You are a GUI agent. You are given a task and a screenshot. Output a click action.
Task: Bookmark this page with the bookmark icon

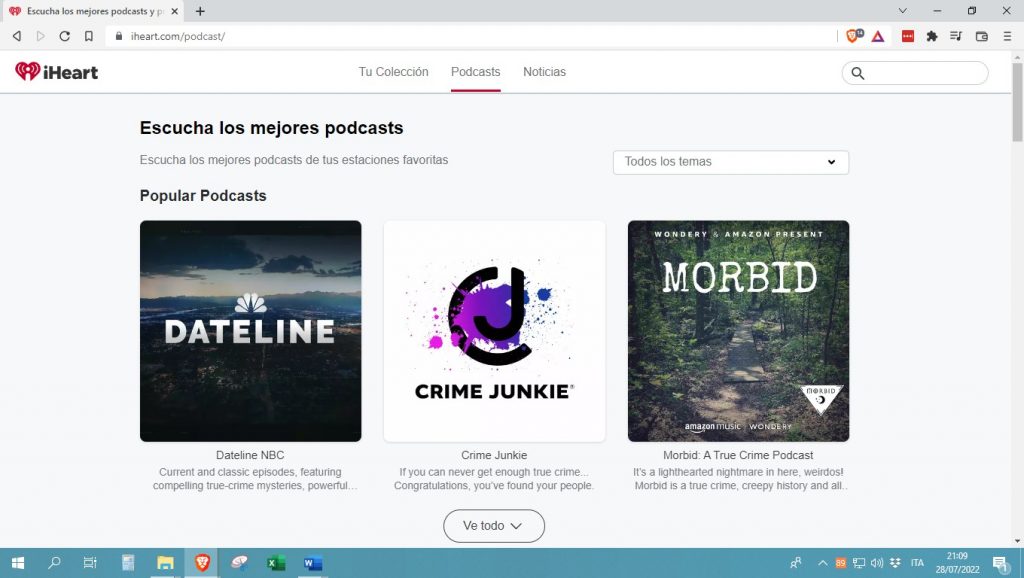click(89, 36)
